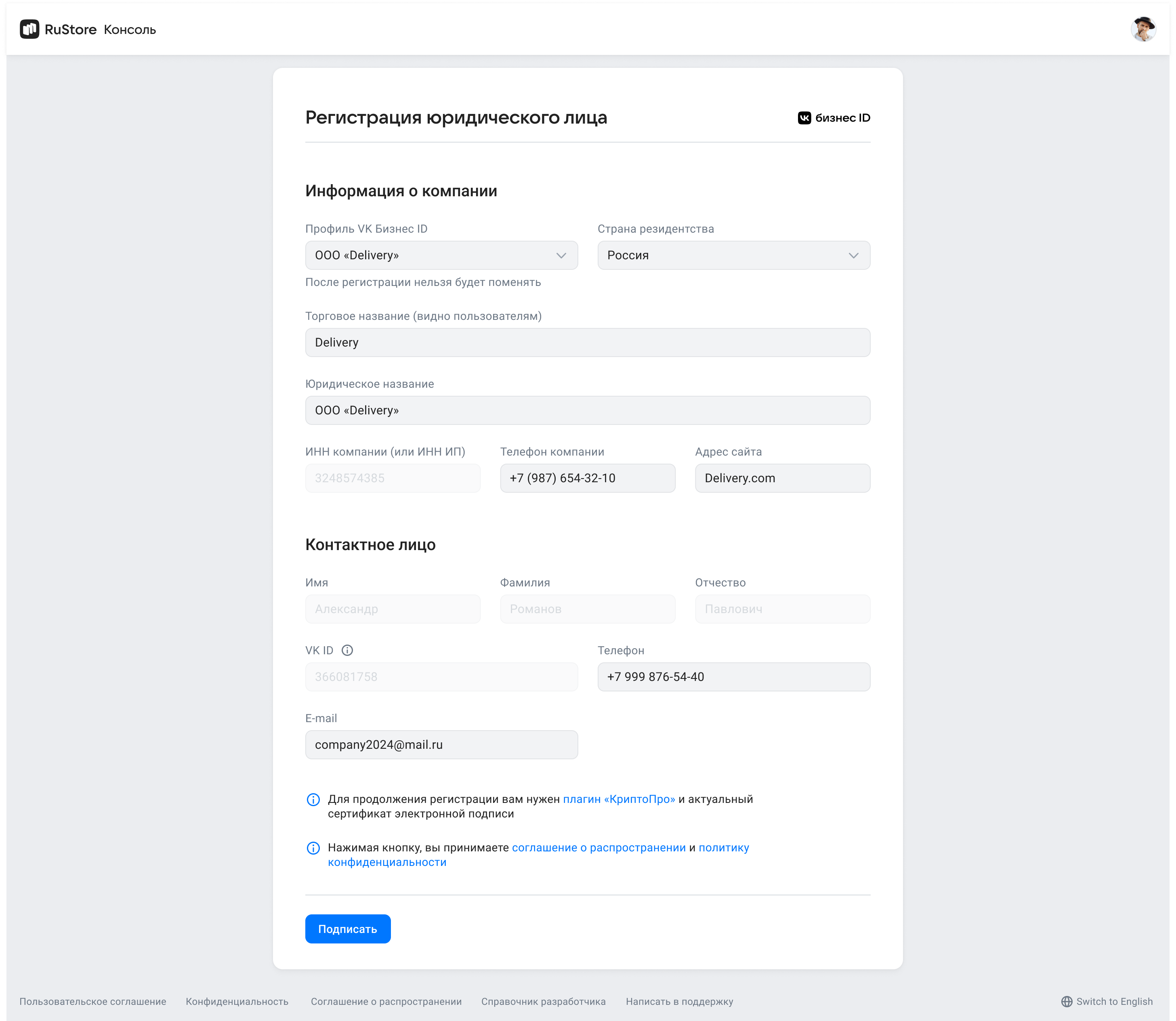The image size is (1176, 1021).
Task: Focus the Торговое название field
Action: [x=588, y=342]
